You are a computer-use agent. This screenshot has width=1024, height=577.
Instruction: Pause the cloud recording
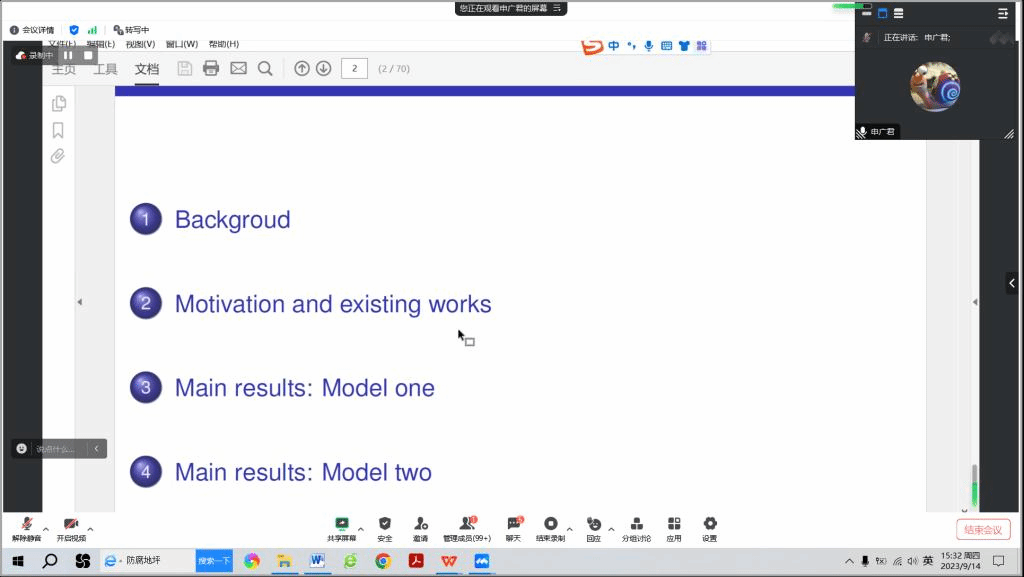click(x=69, y=55)
